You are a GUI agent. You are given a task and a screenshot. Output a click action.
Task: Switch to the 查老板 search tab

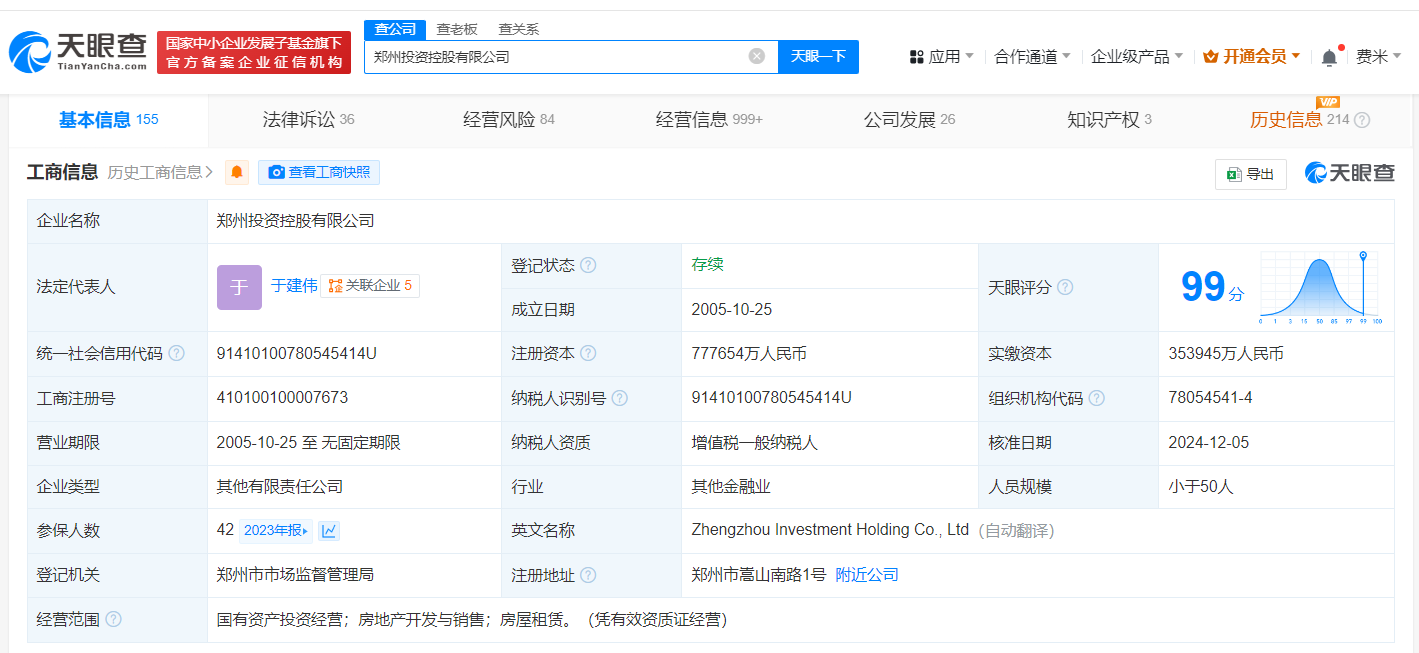pyautogui.click(x=457, y=29)
